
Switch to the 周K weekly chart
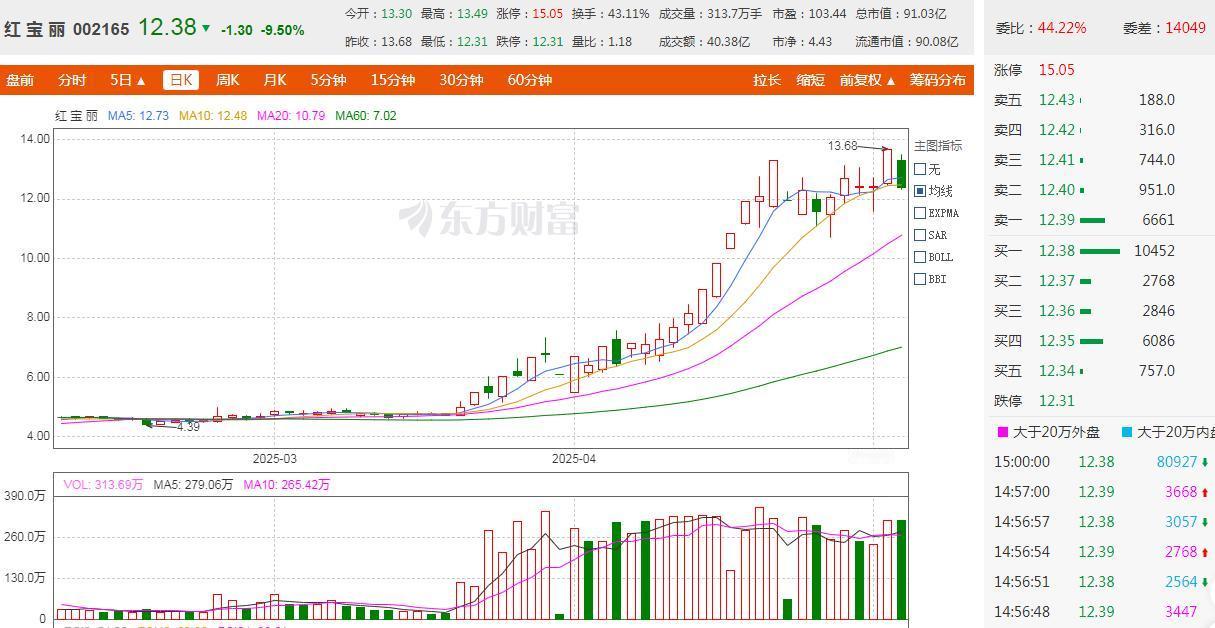pyautogui.click(x=228, y=80)
